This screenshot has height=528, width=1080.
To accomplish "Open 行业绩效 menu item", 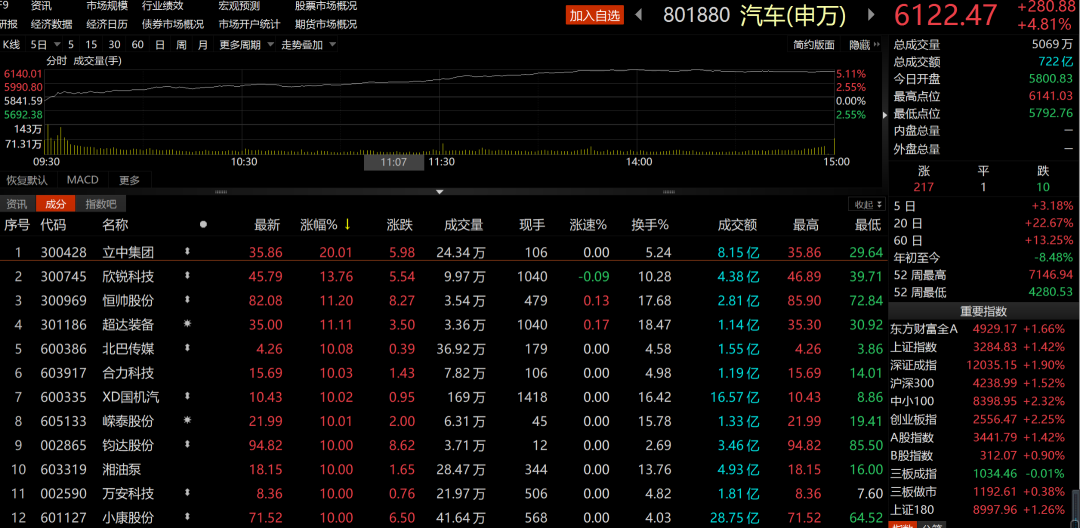I will coord(163,6).
